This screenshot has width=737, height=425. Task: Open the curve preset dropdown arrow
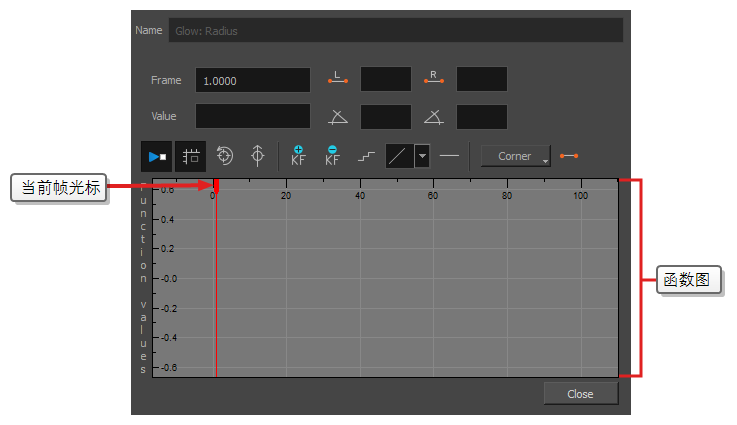(422, 156)
